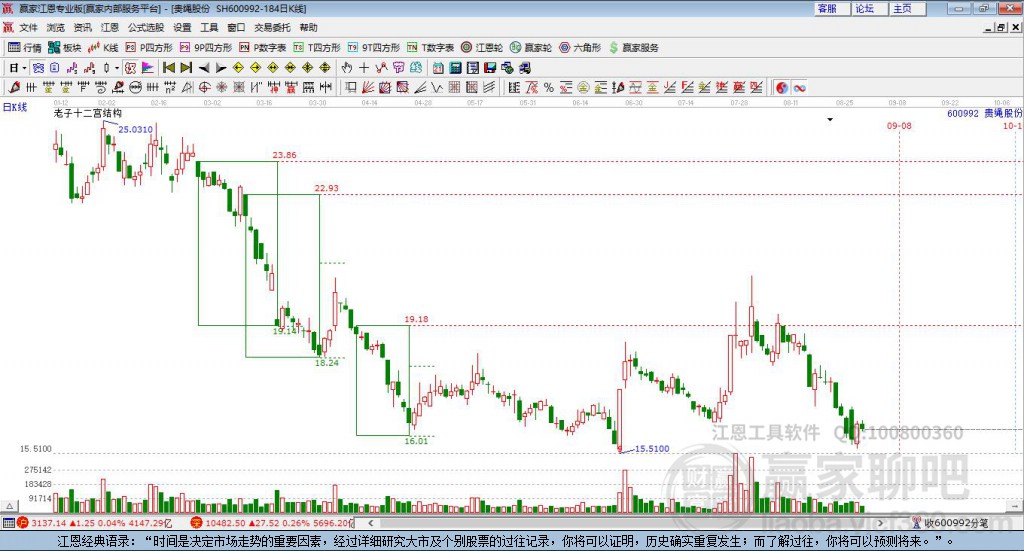Click the 09-08 date marker
The image size is (1024, 551).
pos(899,125)
